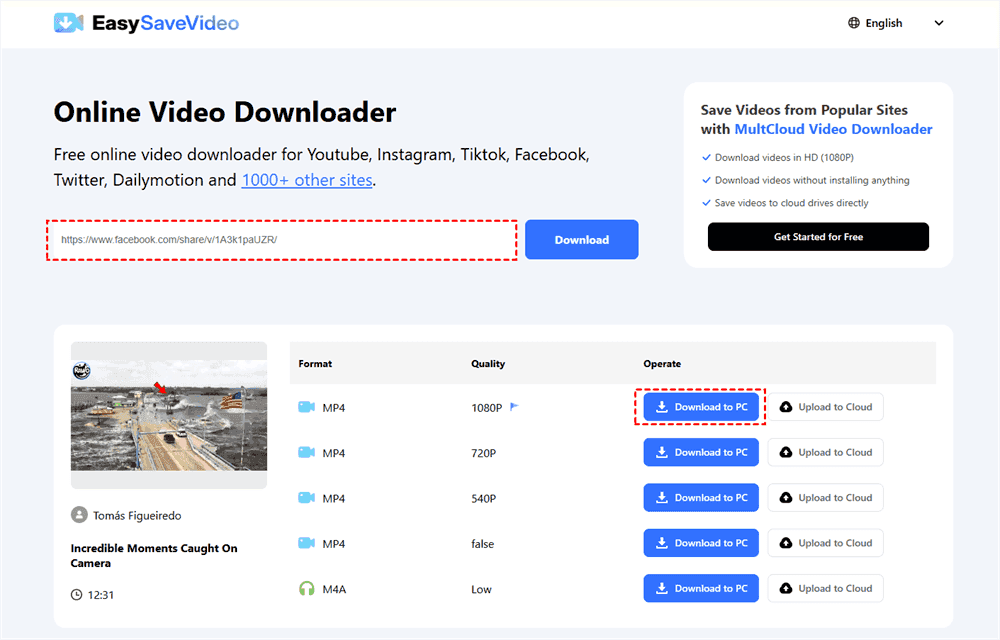Viewport: 1000px width, 640px height.
Task: Upload the 'false' quality MP4 to Cloud
Action: click(x=825, y=542)
